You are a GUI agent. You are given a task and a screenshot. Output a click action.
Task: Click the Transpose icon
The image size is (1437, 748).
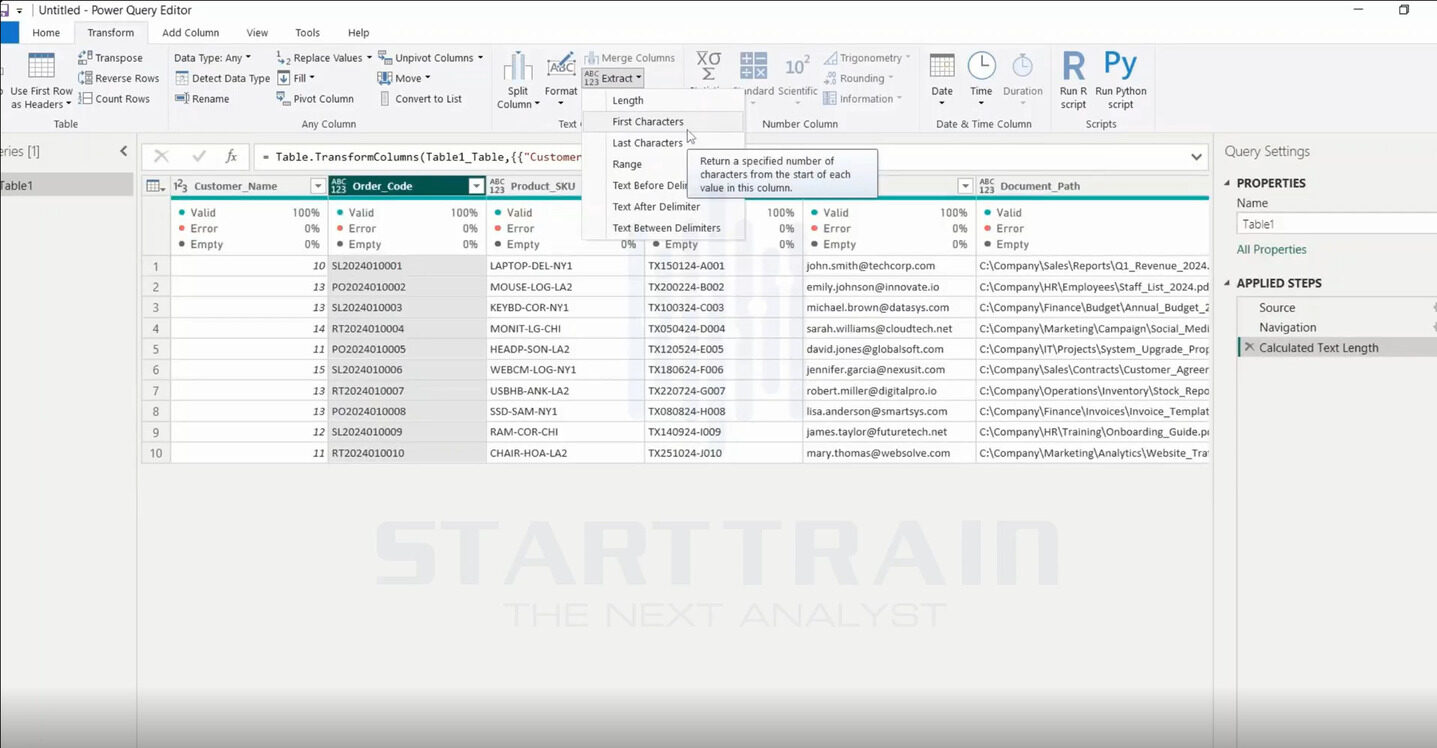pos(85,58)
